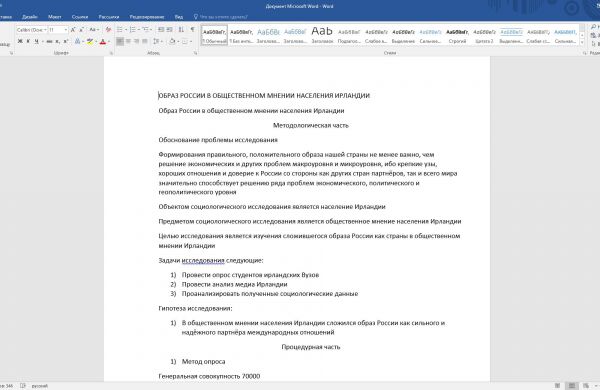Switch to Read Mode view in status bar
Viewport: 600px width, 390px height.
pos(557,386)
